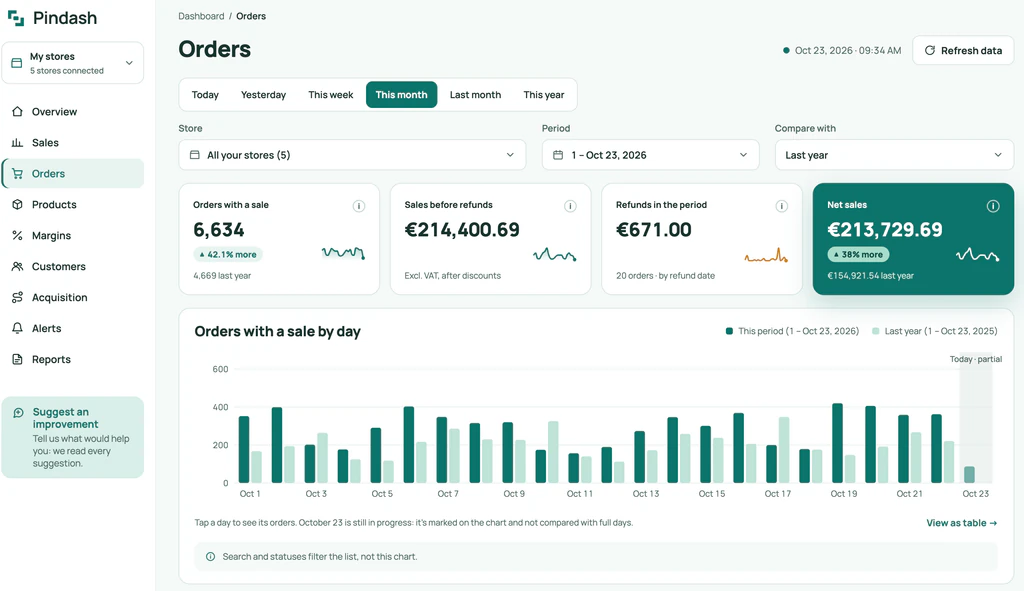
Task: Click the store icon in My stores selector
Action: point(17,63)
